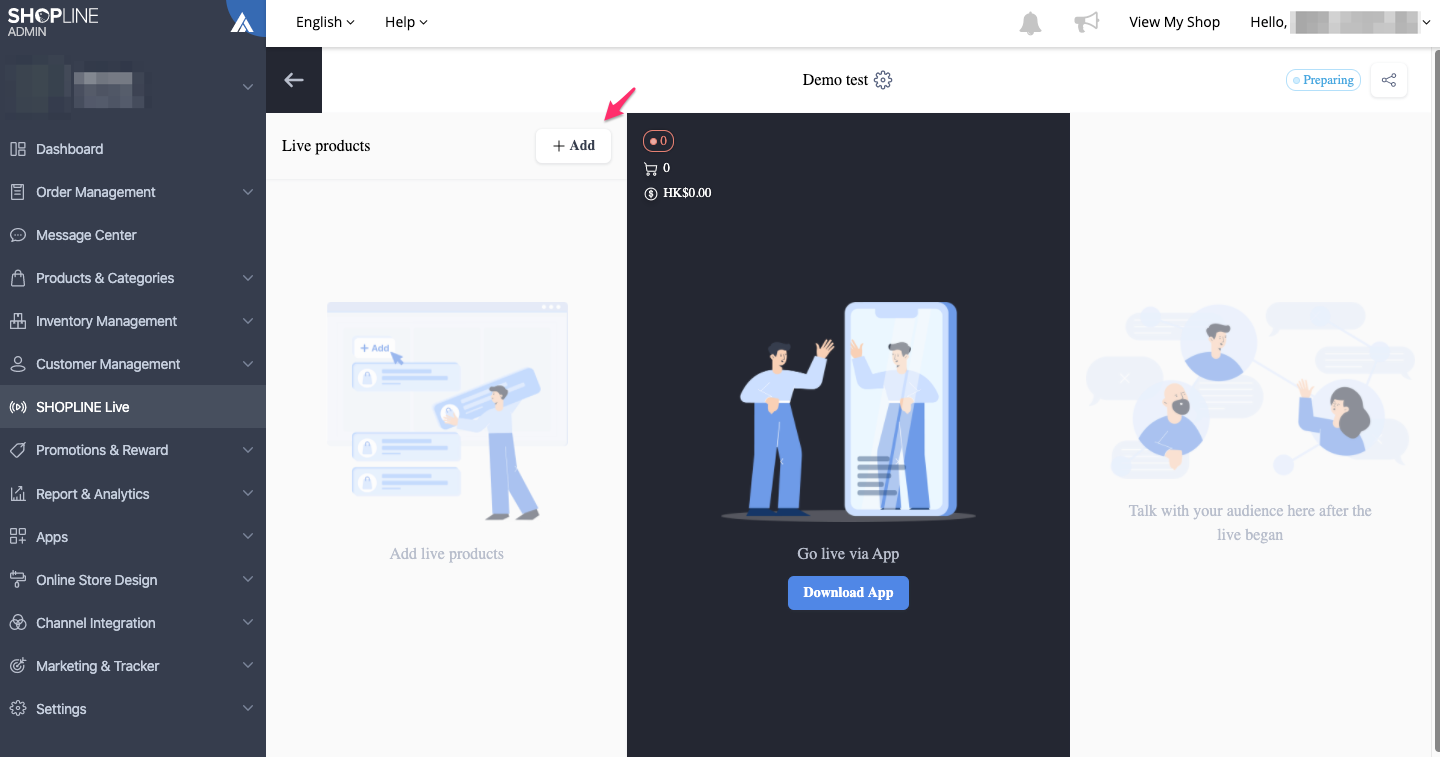
Task: Expand Report & Analytics chevron
Action: (248, 494)
